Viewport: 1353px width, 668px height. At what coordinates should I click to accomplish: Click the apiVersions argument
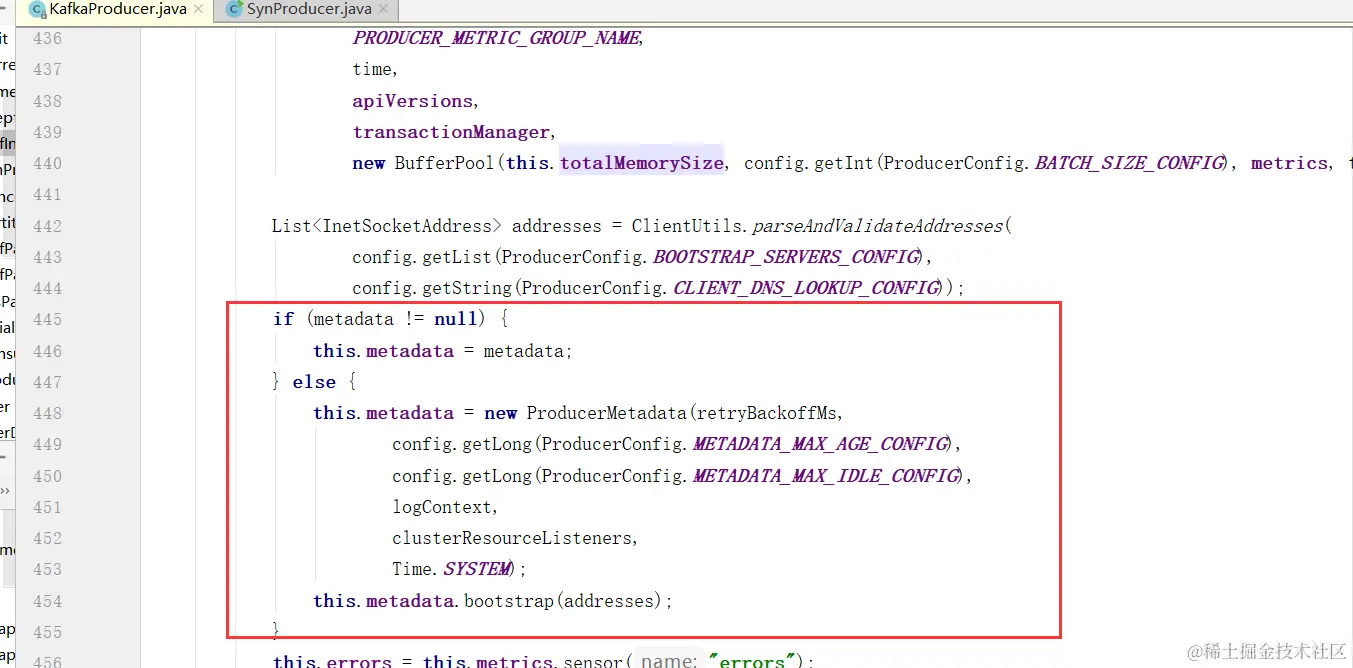tap(412, 101)
